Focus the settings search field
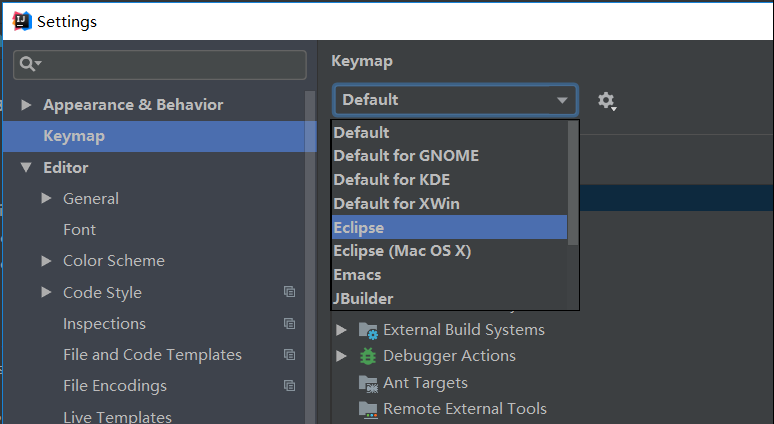The width and height of the screenshot is (774, 424). point(170,64)
